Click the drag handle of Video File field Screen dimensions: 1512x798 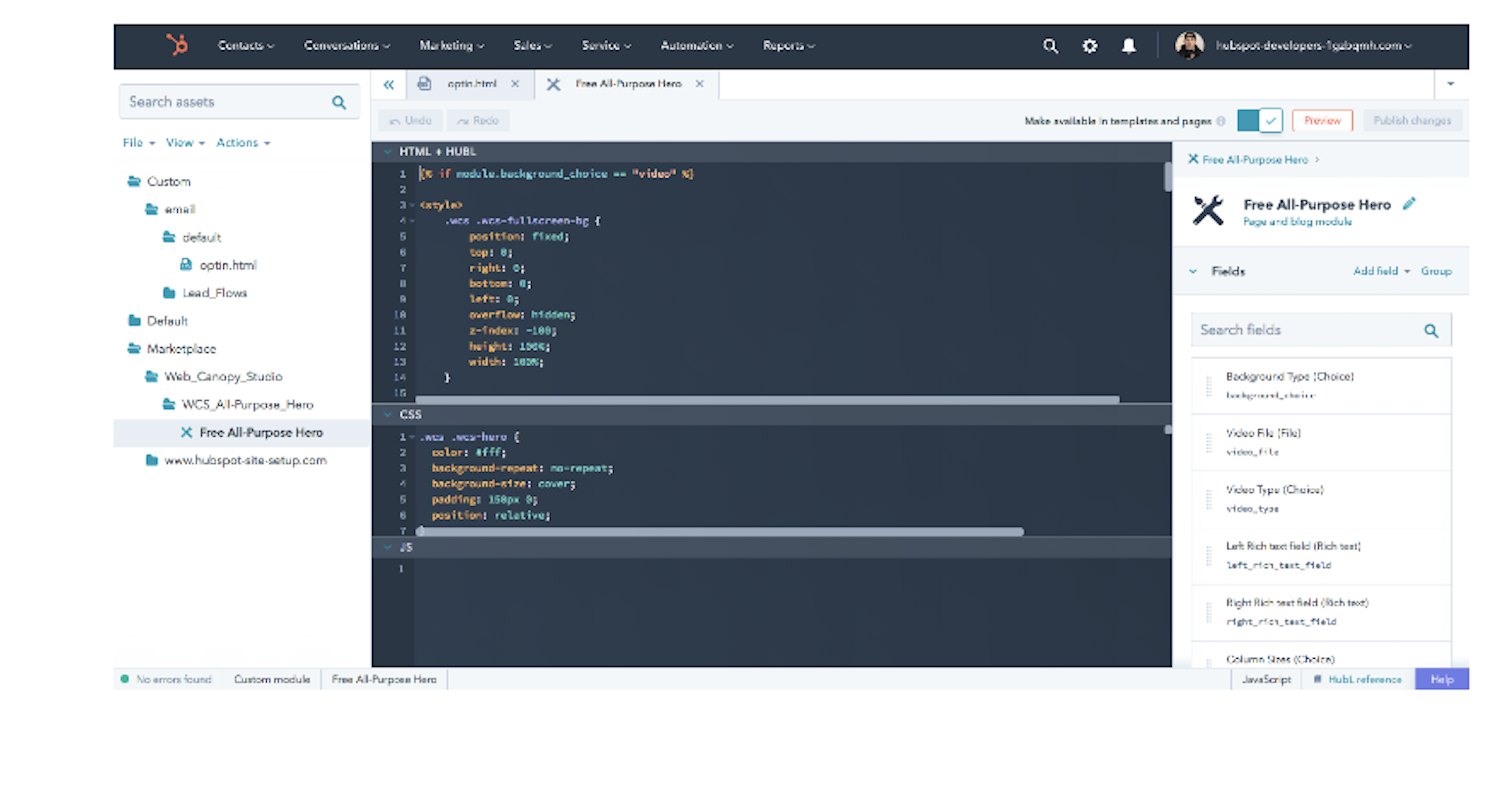pos(1208,443)
